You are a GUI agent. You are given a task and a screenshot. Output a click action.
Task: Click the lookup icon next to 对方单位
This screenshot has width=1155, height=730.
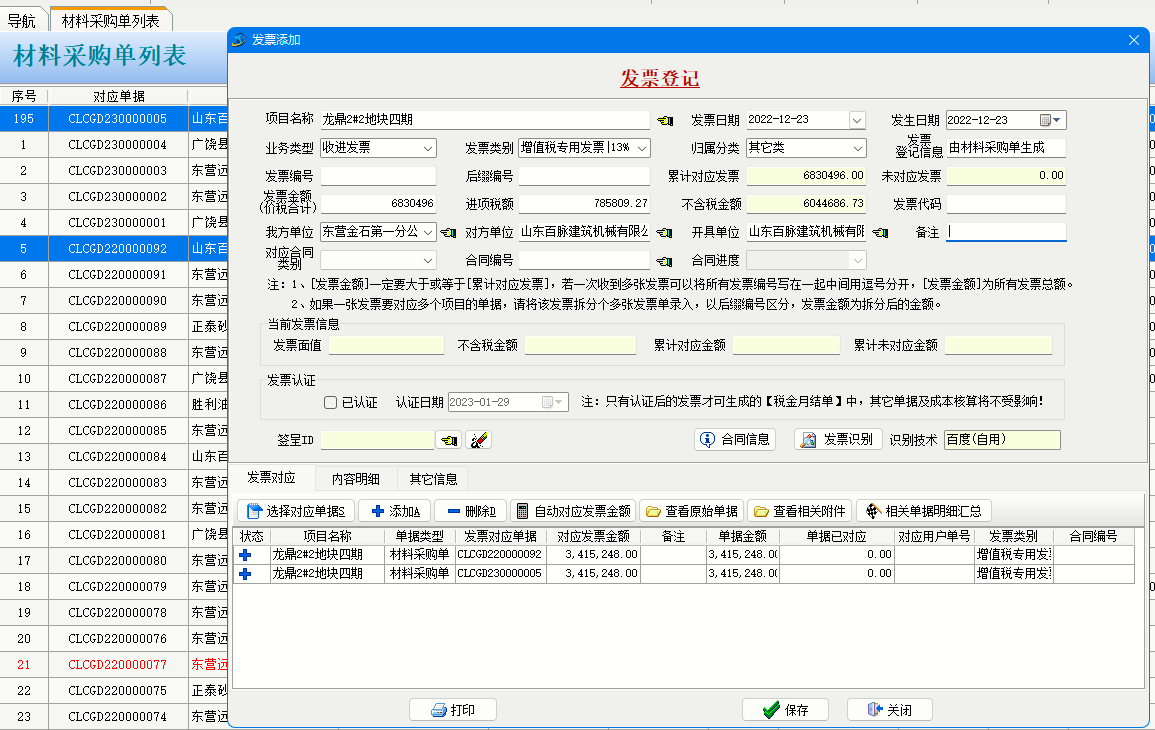pos(665,233)
